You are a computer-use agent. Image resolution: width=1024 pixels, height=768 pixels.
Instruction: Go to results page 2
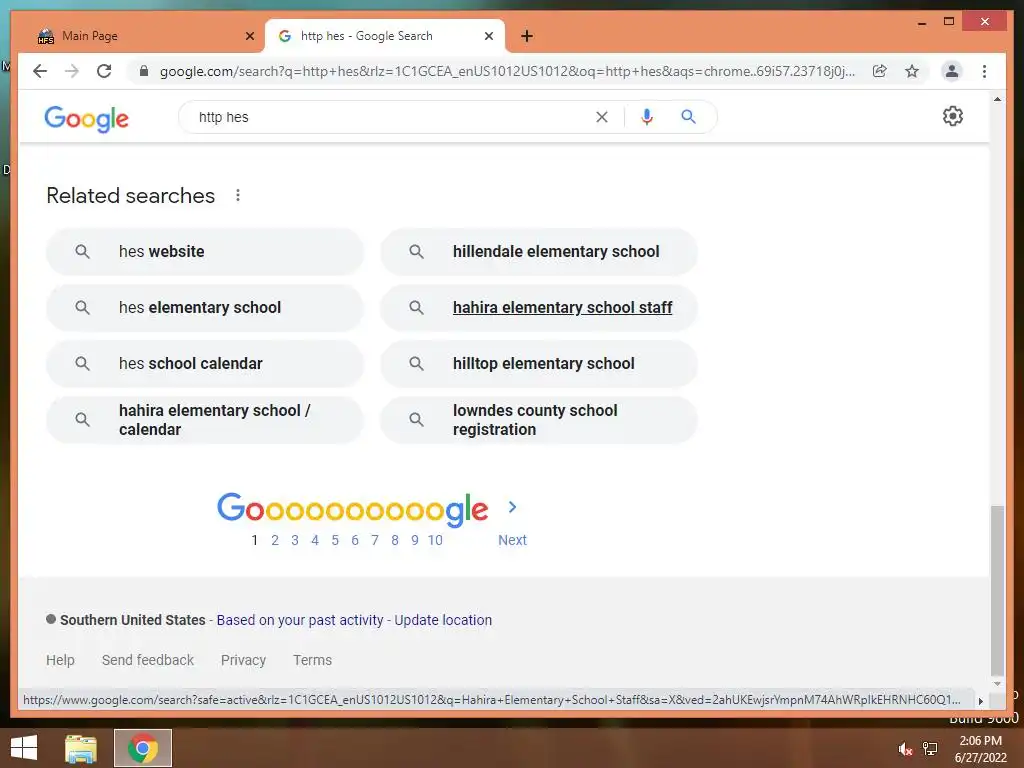pos(275,540)
